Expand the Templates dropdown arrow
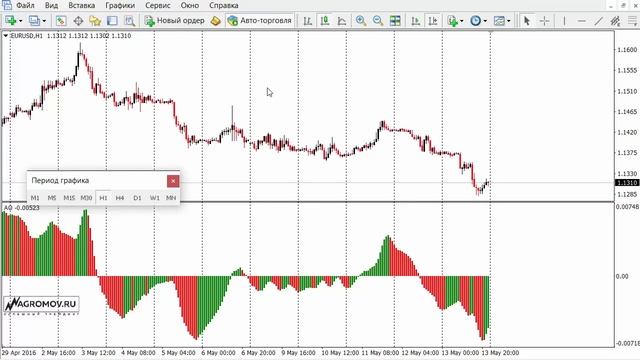 tap(509, 21)
